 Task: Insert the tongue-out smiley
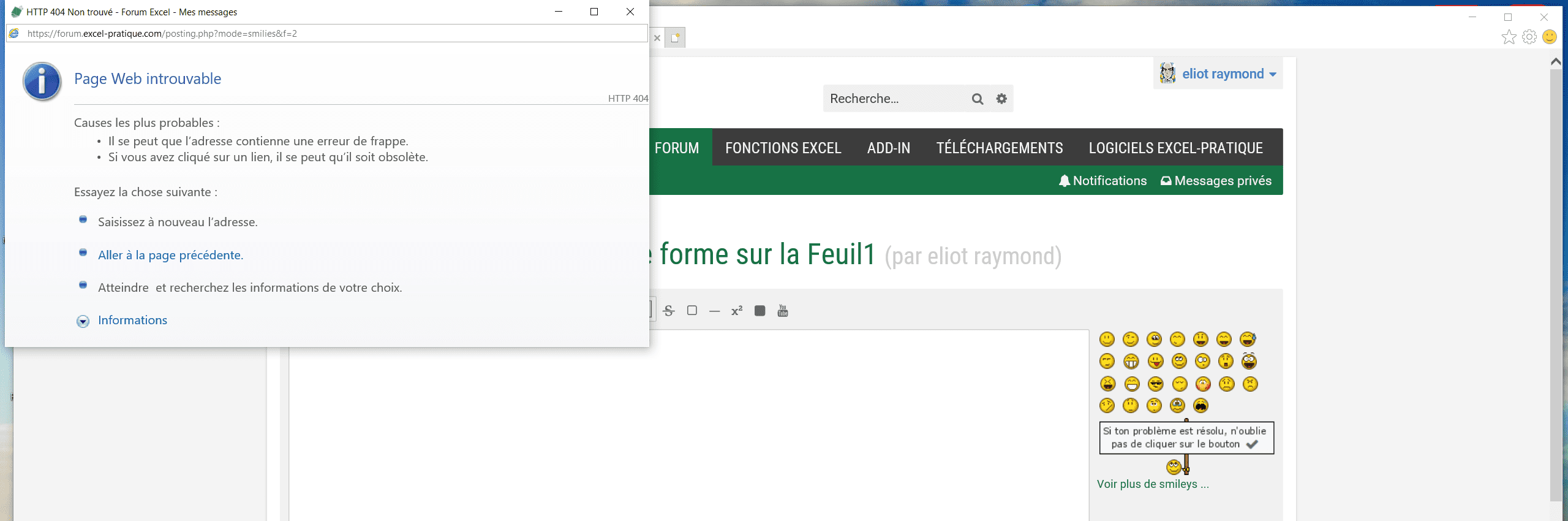1155,362
